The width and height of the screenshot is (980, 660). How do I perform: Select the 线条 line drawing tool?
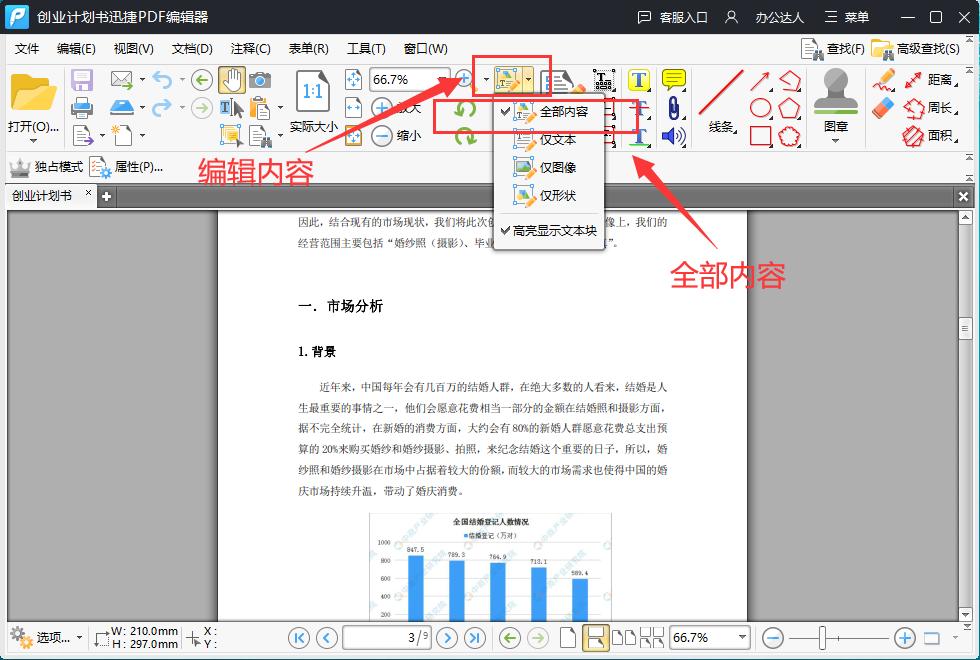(x=722, y=100)
